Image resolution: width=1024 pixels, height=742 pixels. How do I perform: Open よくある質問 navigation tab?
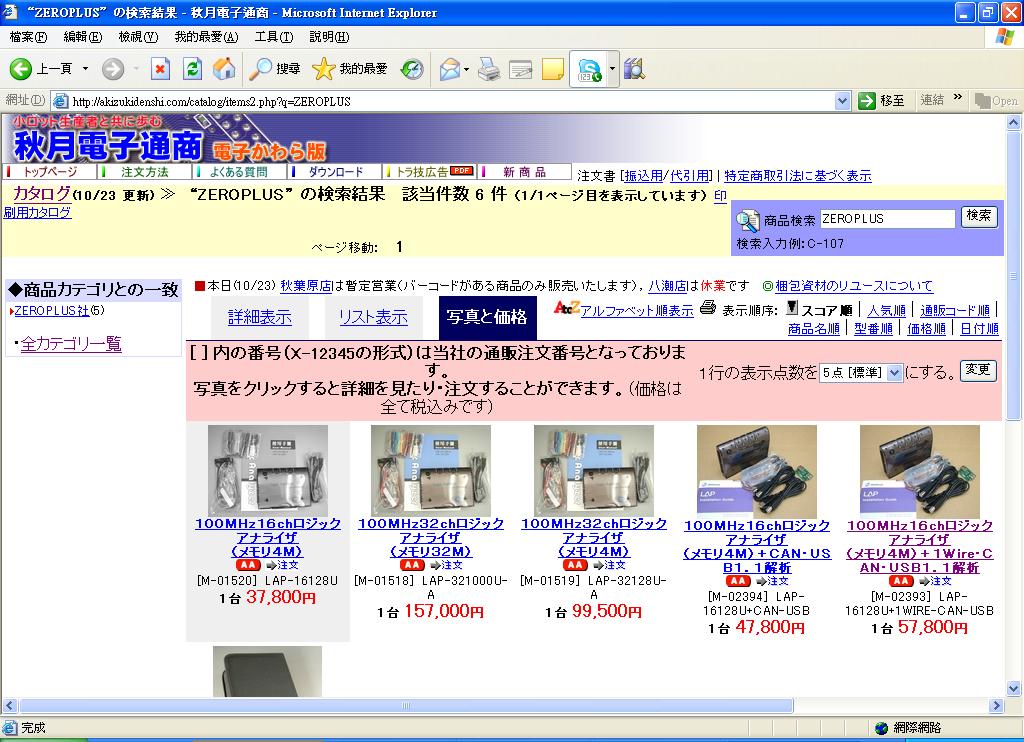point(239,172)
